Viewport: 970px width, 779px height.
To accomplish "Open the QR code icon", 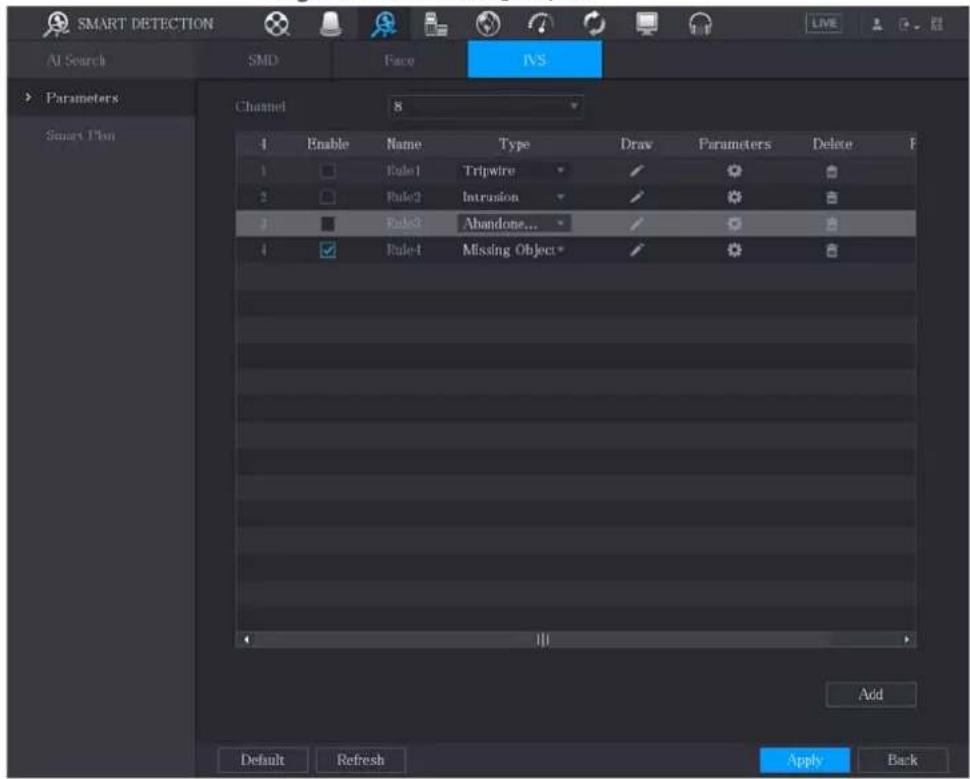I will [x=937, y=25].
